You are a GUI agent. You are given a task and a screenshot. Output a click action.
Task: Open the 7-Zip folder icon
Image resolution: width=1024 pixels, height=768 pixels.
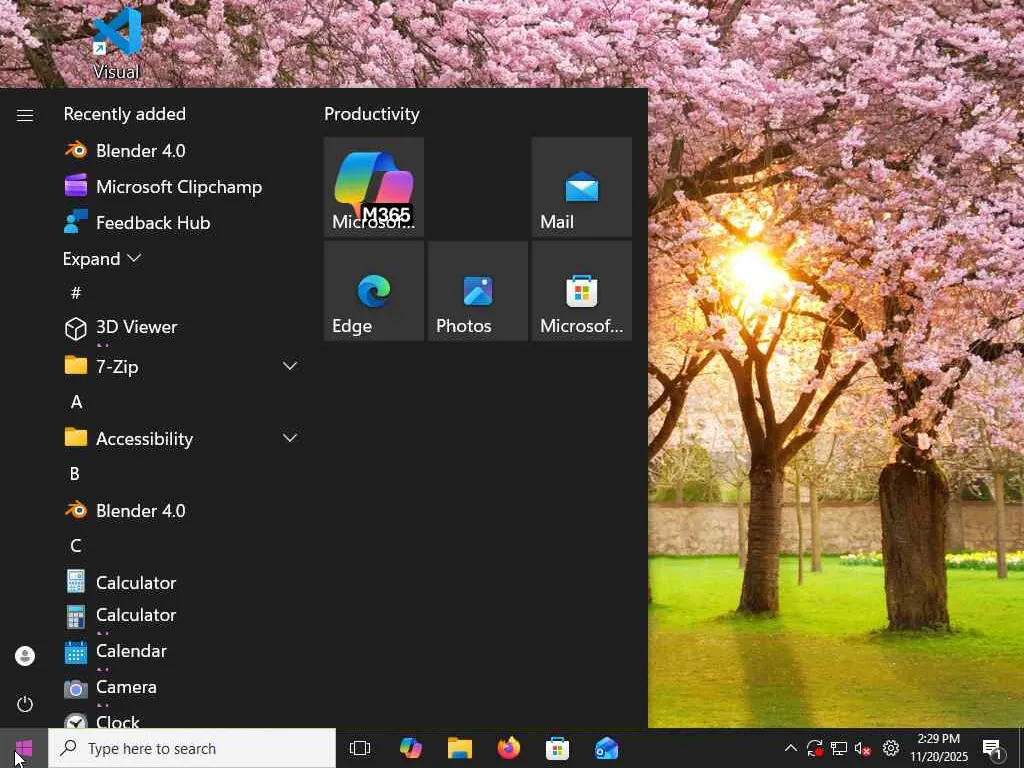coord(76,366)
